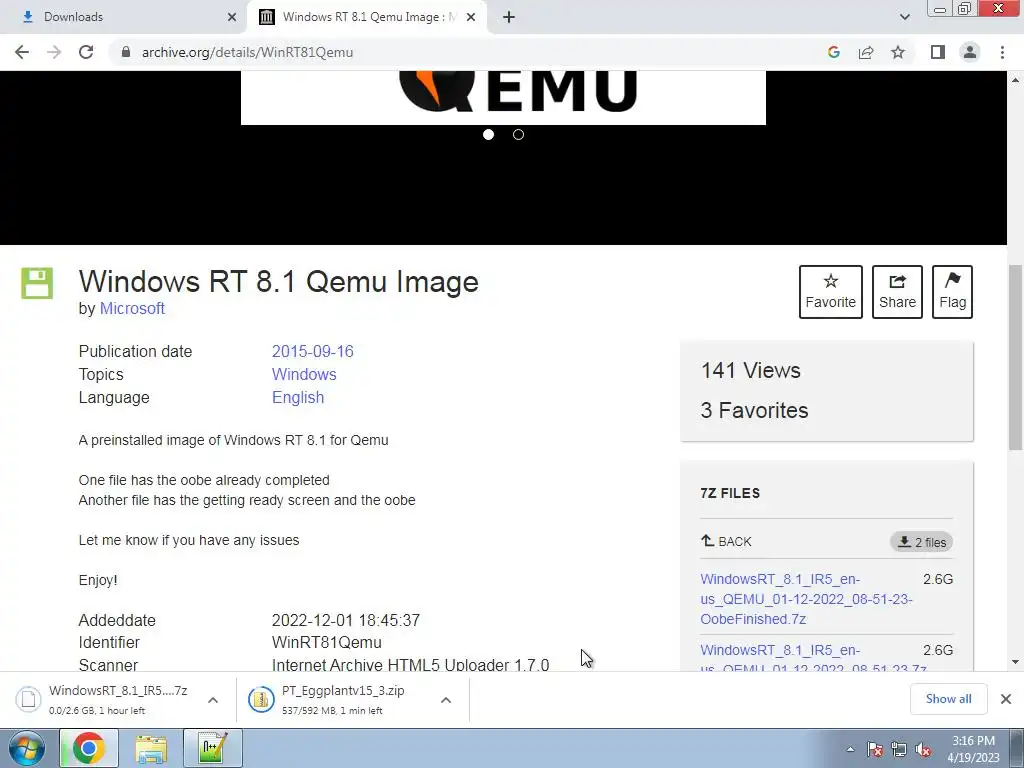This screenshot has width=1024, height=768.
Task: Click the Action Center flag tray icon
Action: [874, 749]
